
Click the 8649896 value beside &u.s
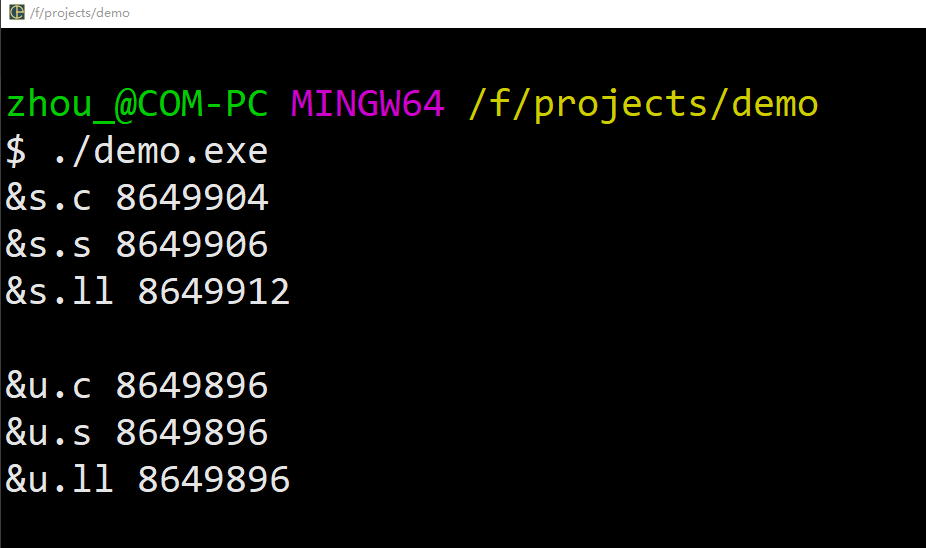pos(192,433)
